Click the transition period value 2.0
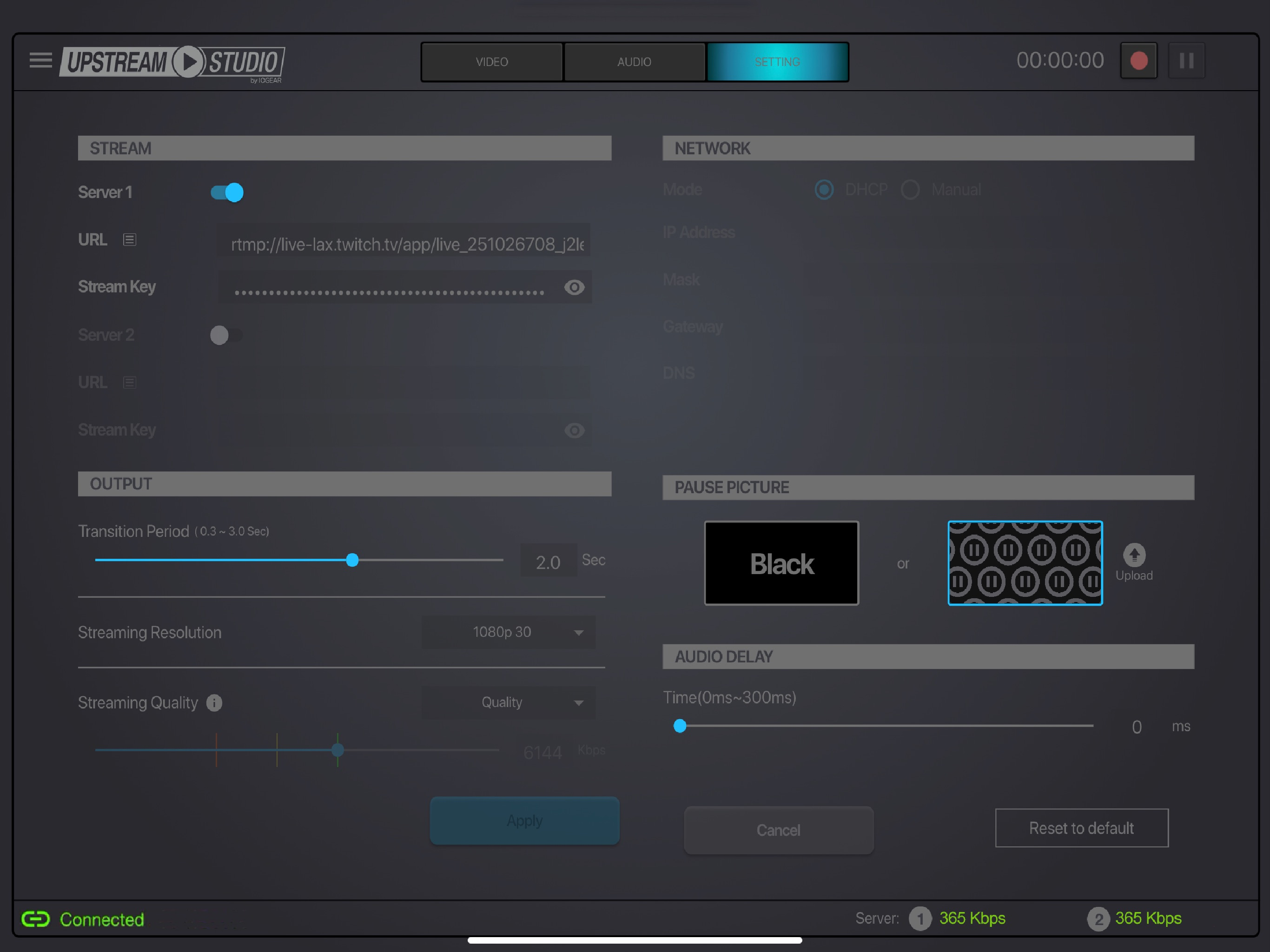 click(x=549, y=562)
